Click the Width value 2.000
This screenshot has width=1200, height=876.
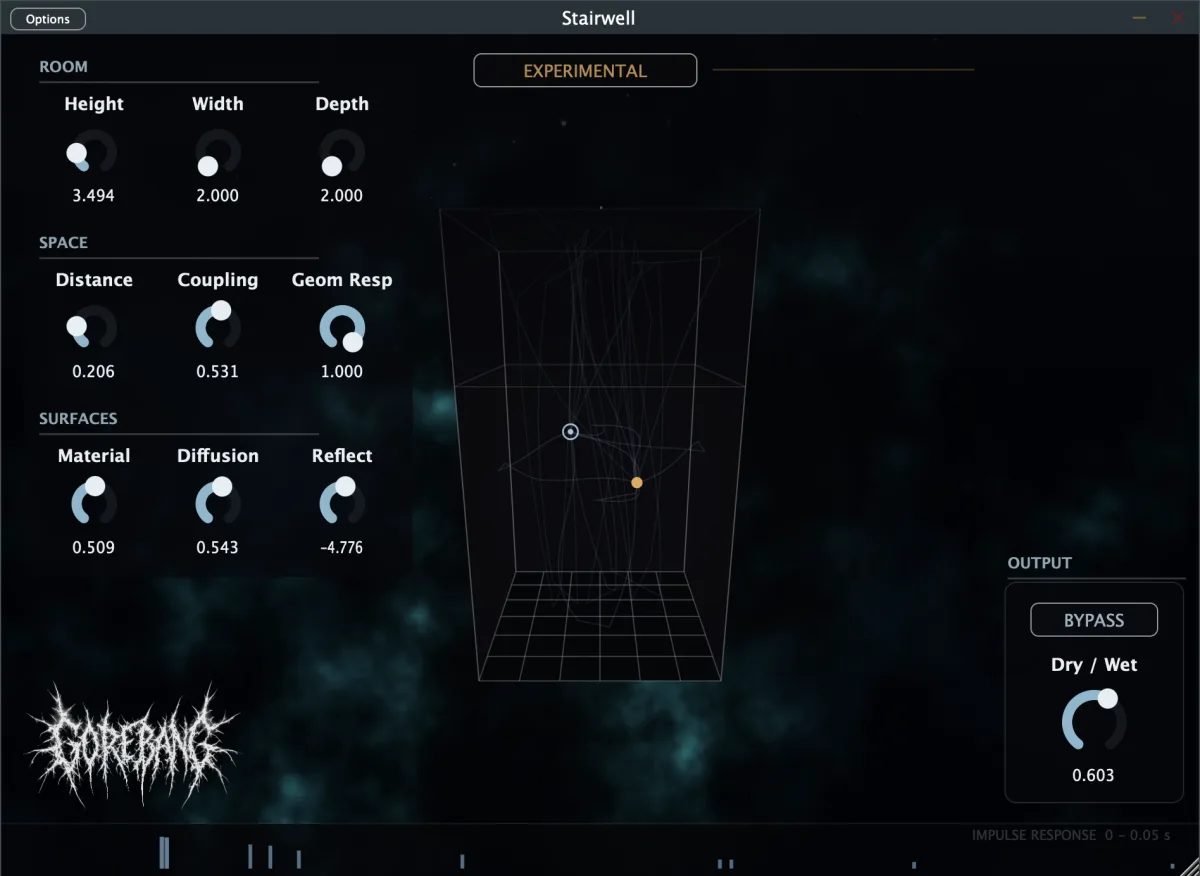218,196
